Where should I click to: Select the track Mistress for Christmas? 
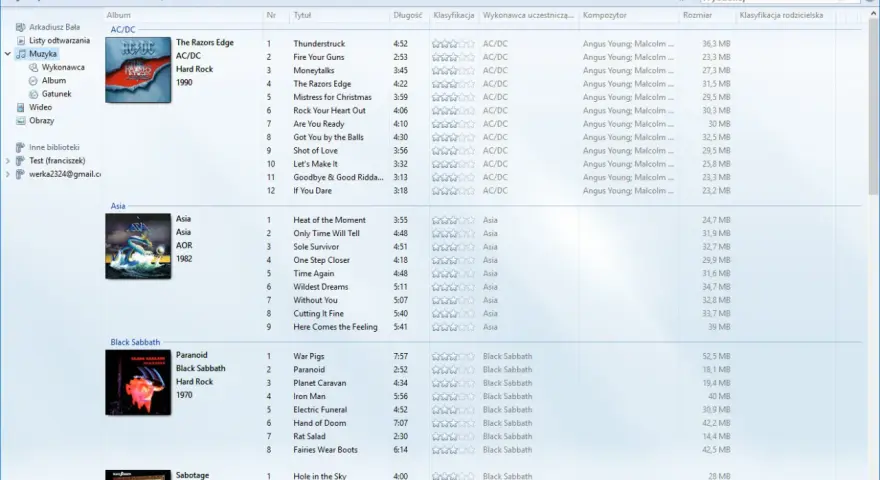pyautogui.click(x=332, y=97)
